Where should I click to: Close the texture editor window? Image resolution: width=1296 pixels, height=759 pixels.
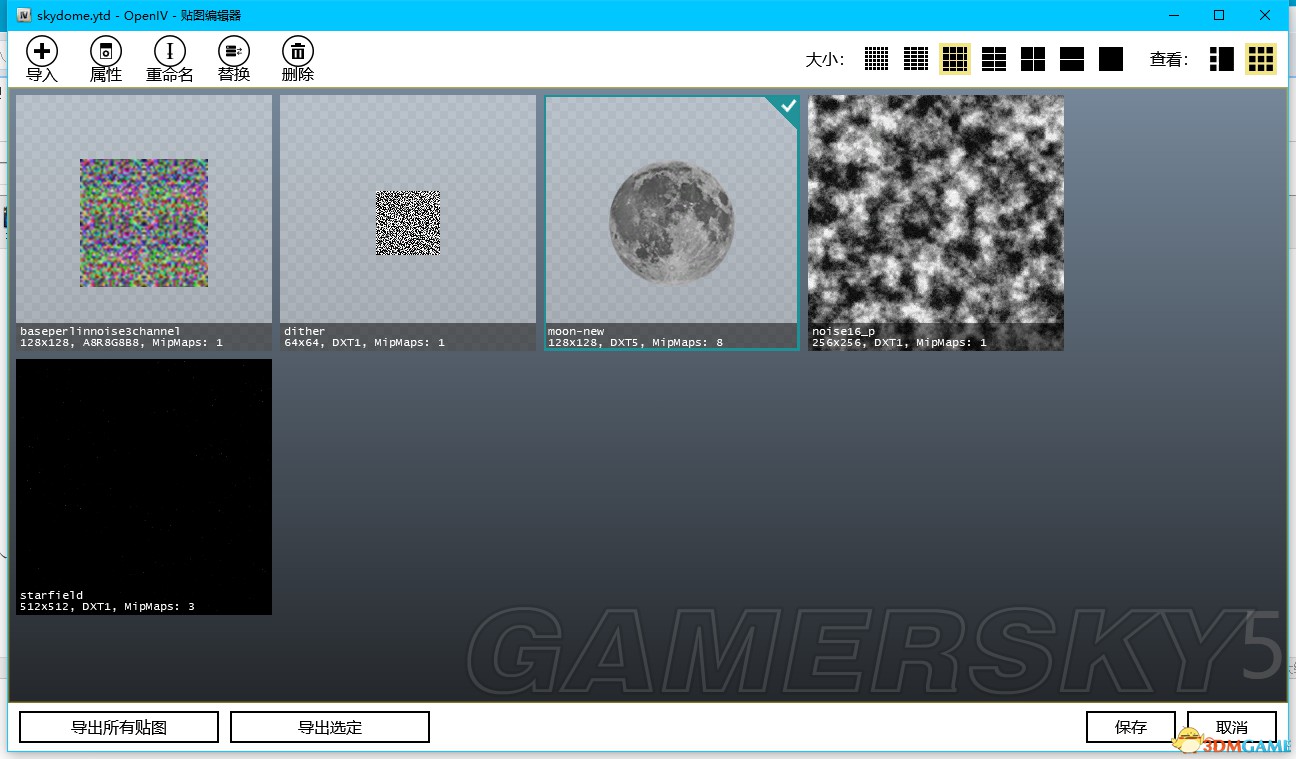click(1265, 15)
